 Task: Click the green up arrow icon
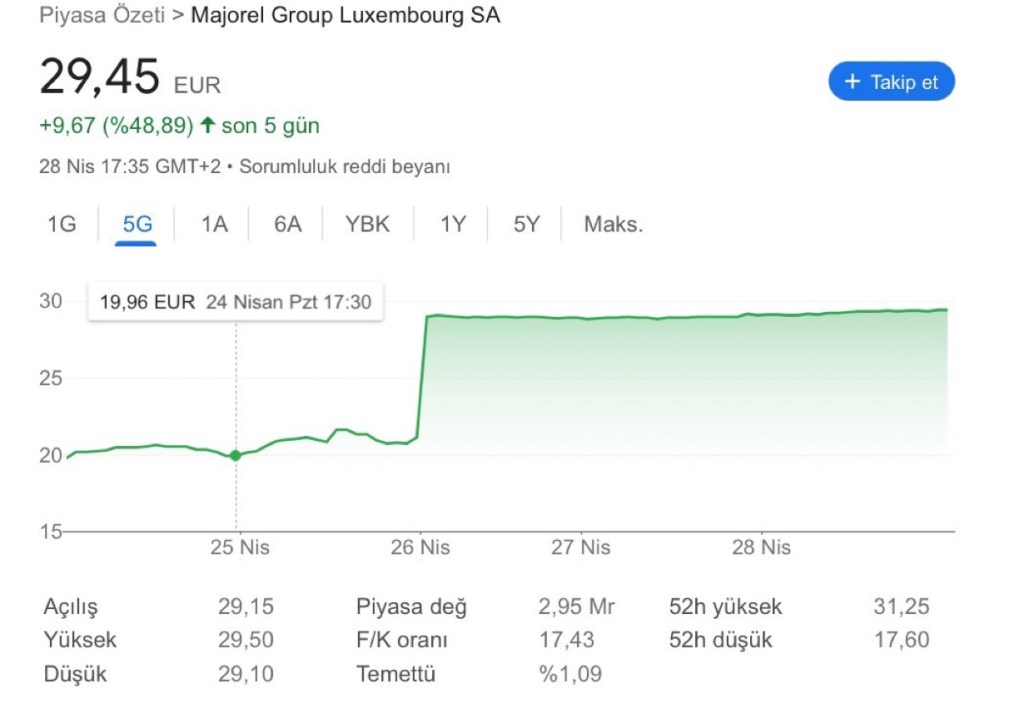(207, 126)
